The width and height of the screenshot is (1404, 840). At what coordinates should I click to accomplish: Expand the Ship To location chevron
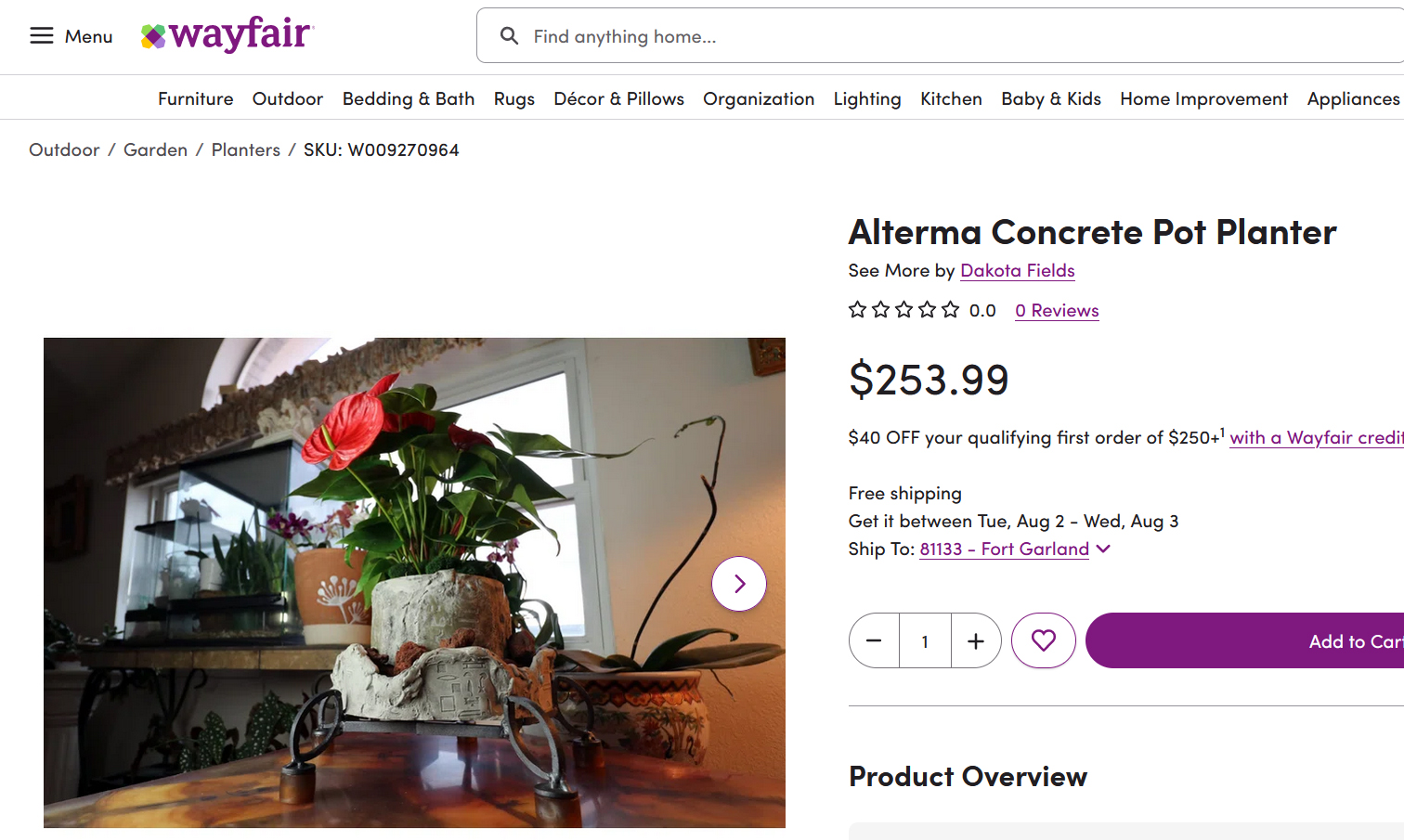pyautogui.click(x=1103, y=549)
